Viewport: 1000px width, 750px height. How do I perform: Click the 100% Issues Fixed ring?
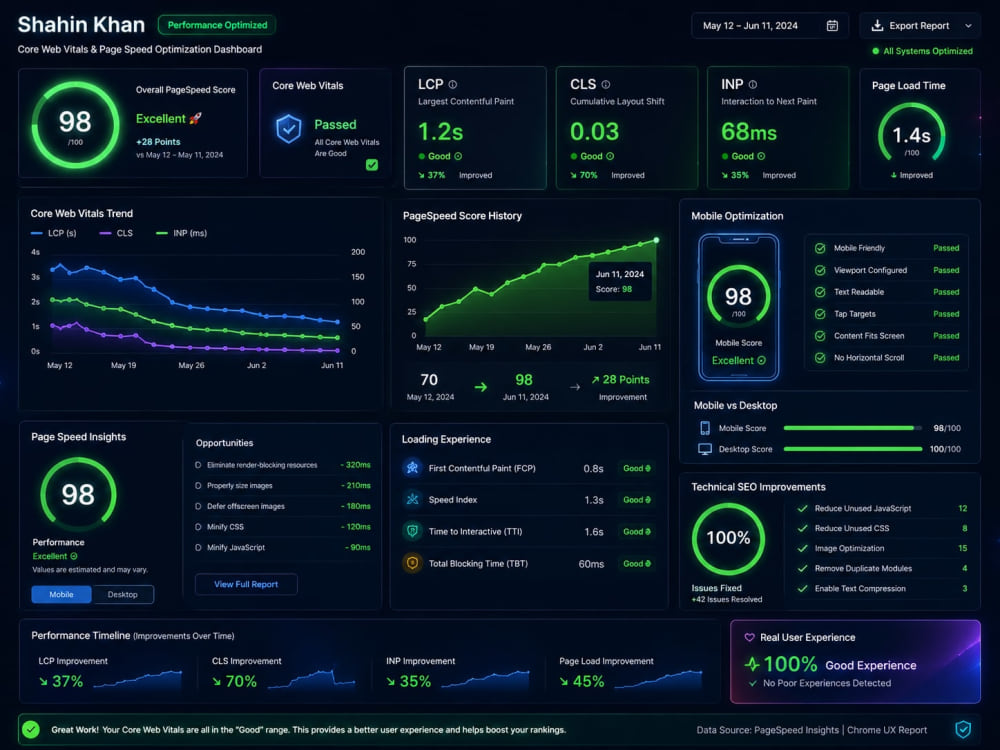point(728,538)
